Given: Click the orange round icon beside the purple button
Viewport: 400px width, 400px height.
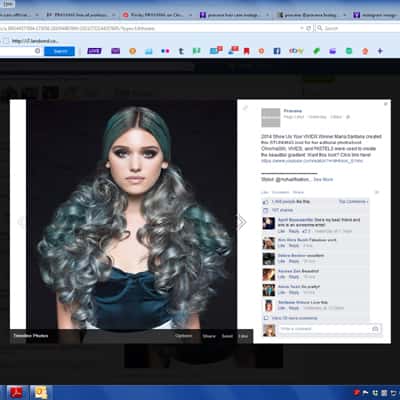Looking at the screenshot, I should click(x=133, y=51).
